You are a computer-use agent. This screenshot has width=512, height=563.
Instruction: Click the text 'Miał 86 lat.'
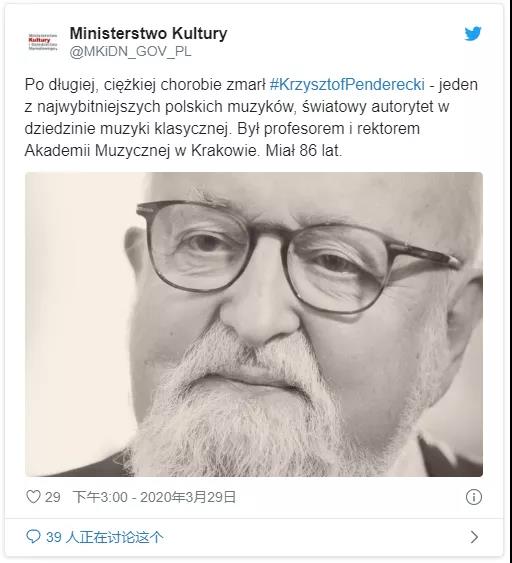tap(304, 151)
